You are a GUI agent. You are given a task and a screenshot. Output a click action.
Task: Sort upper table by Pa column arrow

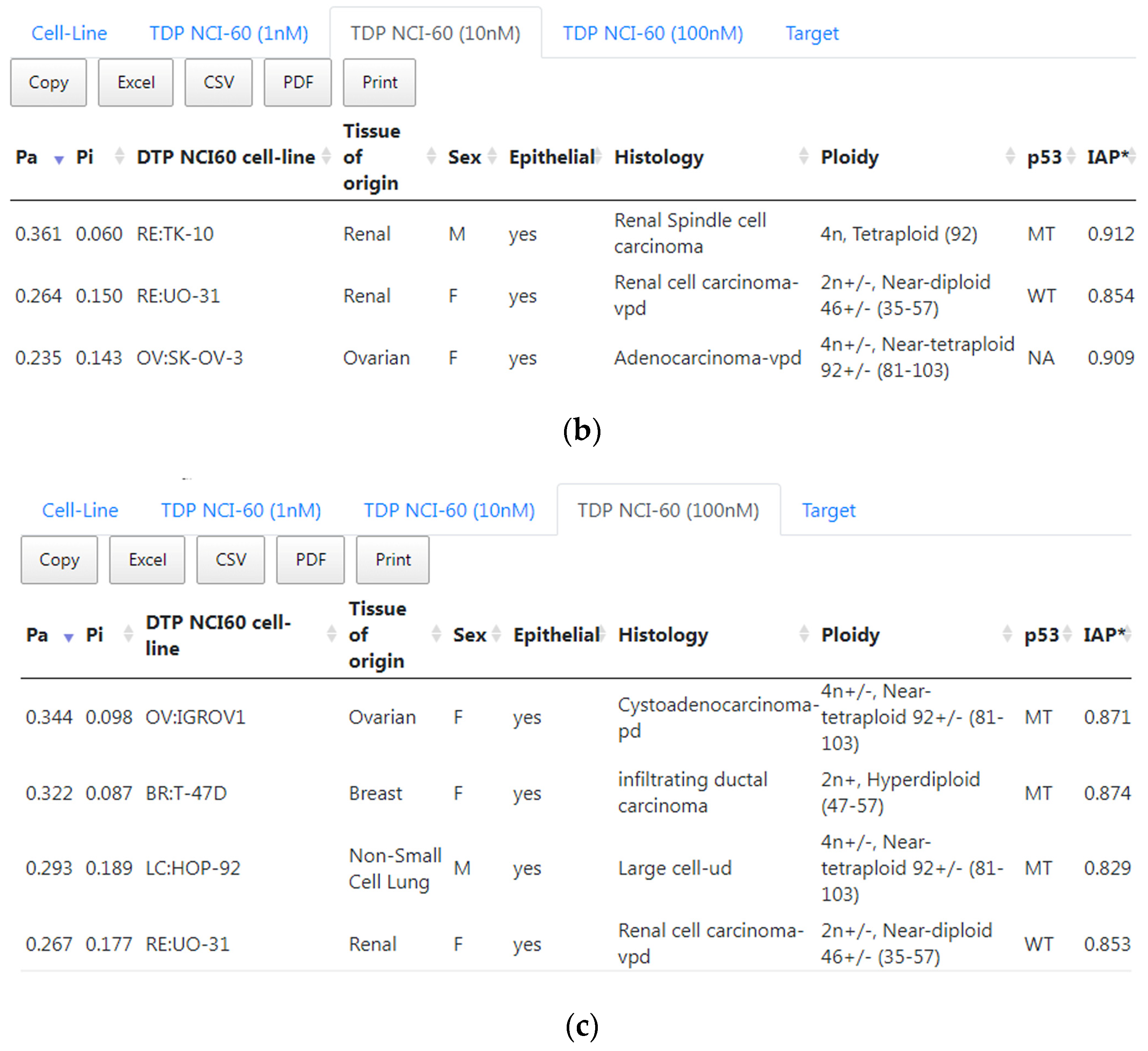(x=58, y=159)
